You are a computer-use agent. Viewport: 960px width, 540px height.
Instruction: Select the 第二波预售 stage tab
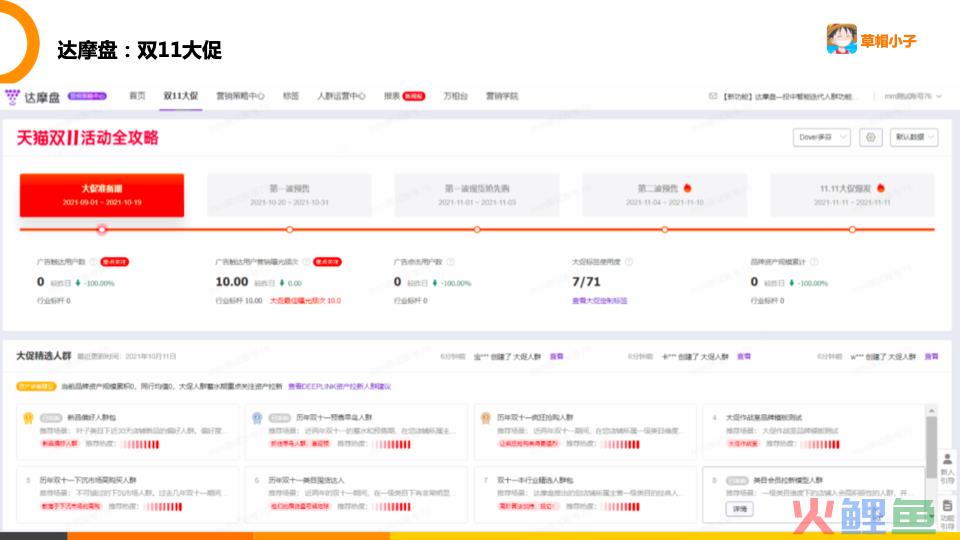coord(664,195)
